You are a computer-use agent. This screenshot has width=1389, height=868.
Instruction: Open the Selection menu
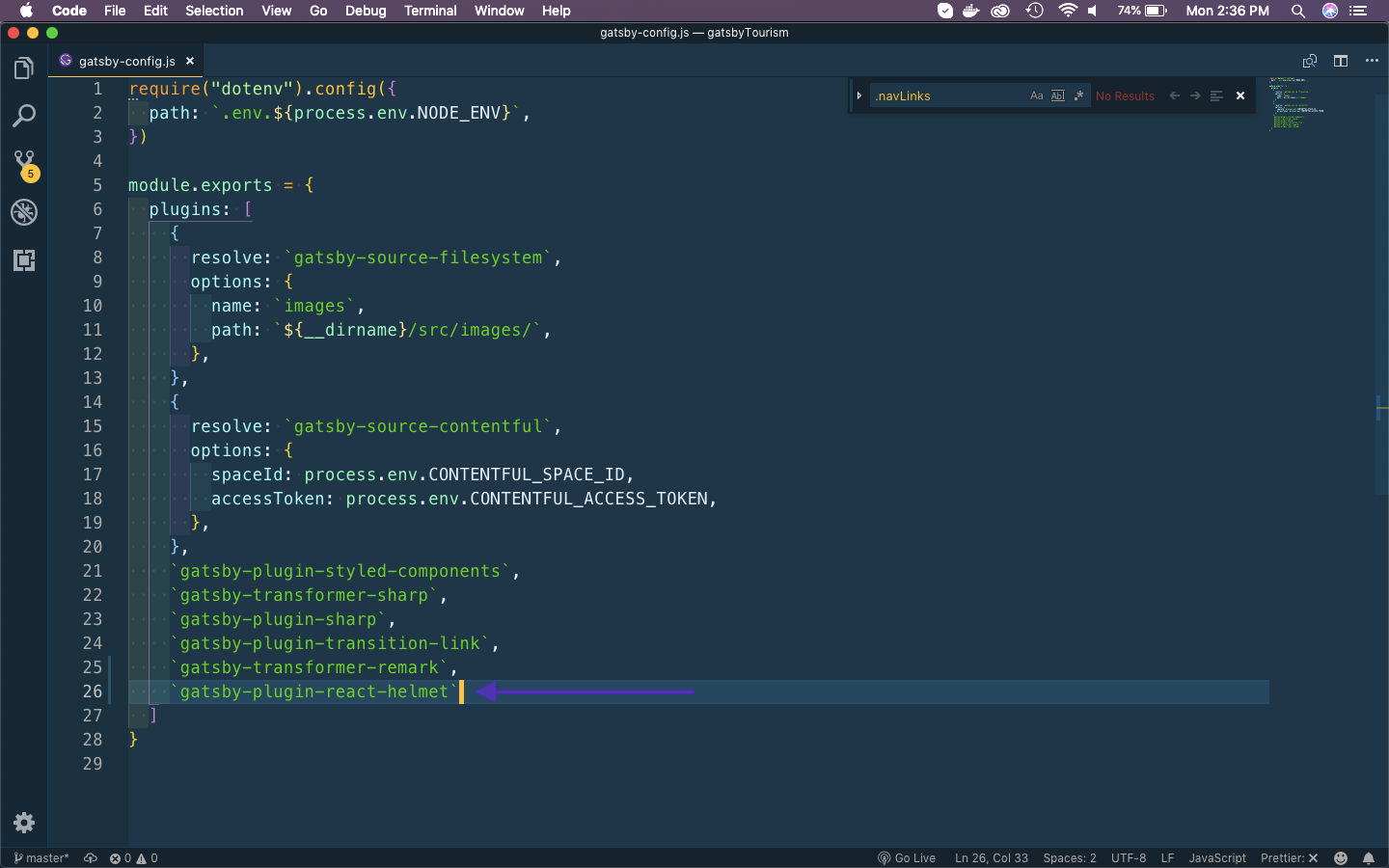[214, 11]
